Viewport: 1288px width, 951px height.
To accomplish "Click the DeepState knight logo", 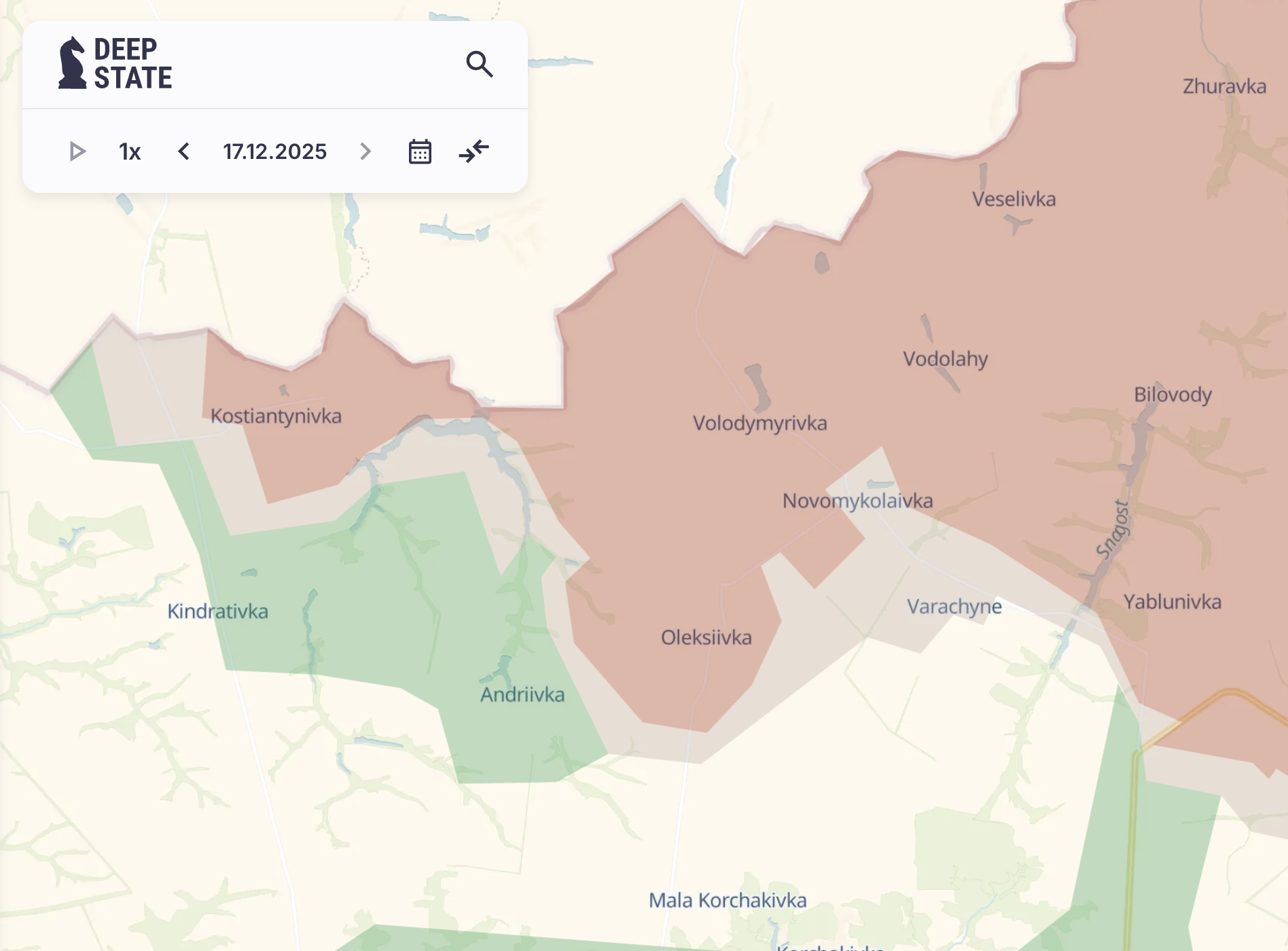I will (x=73, y=63).
